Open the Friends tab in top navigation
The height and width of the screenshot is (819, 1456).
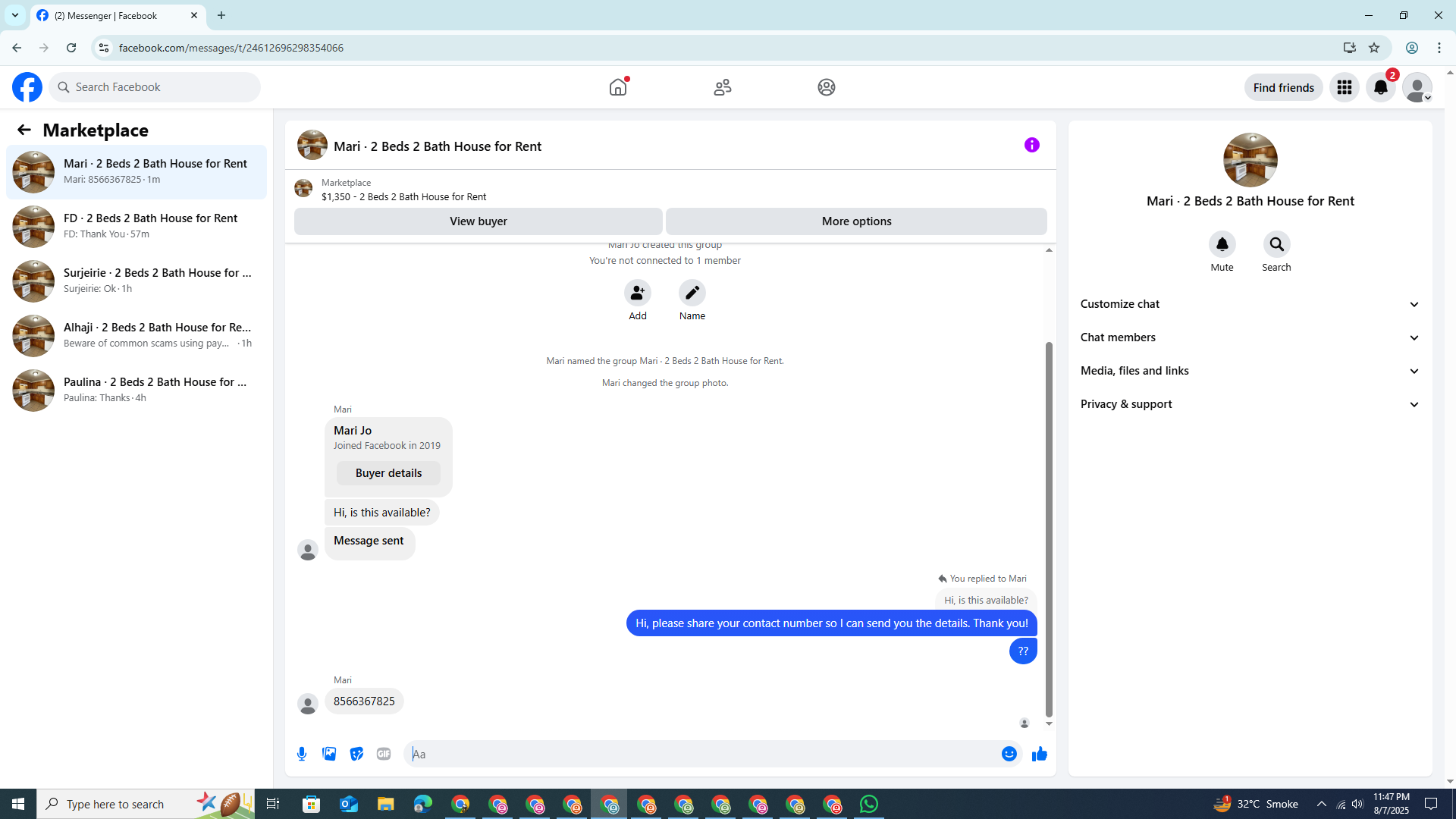pos(722,87)
